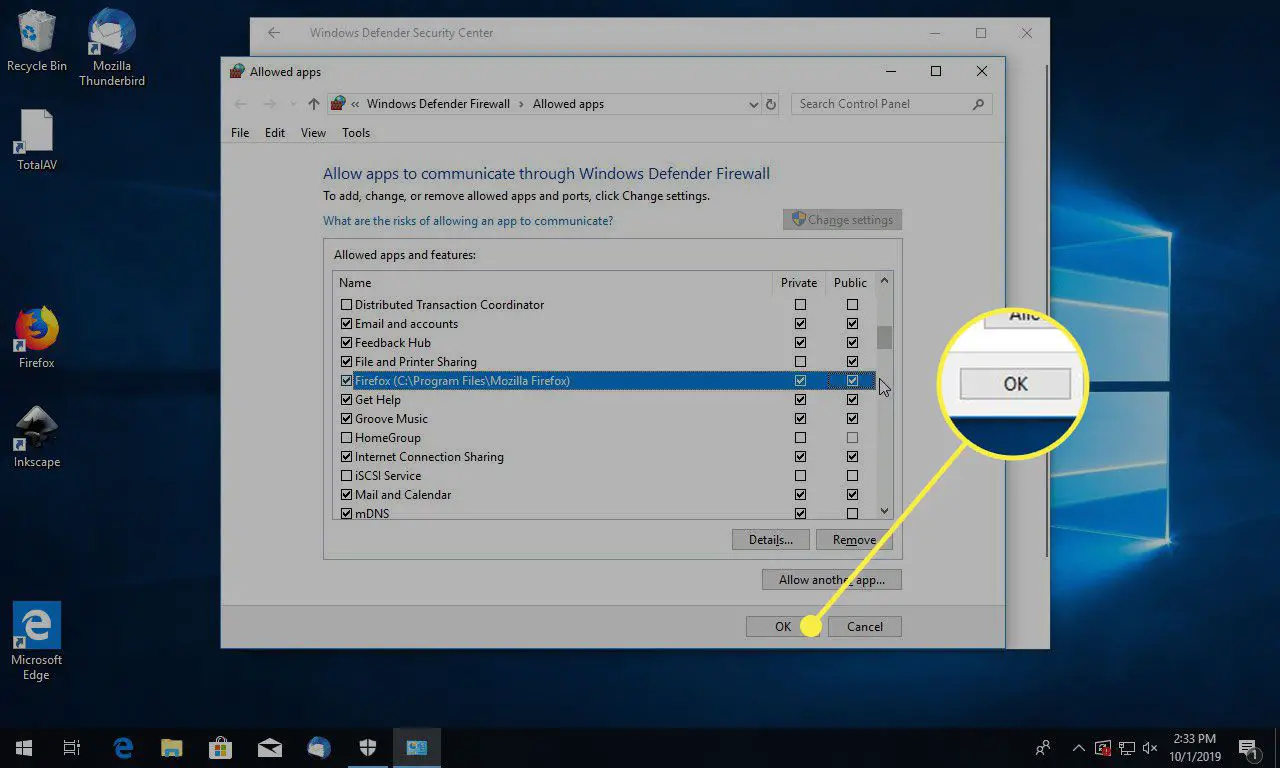Select the Firefox desktop shortcut
This screenshot has width=1280, height=768.
pyautogui.click(x=37, y=338)
